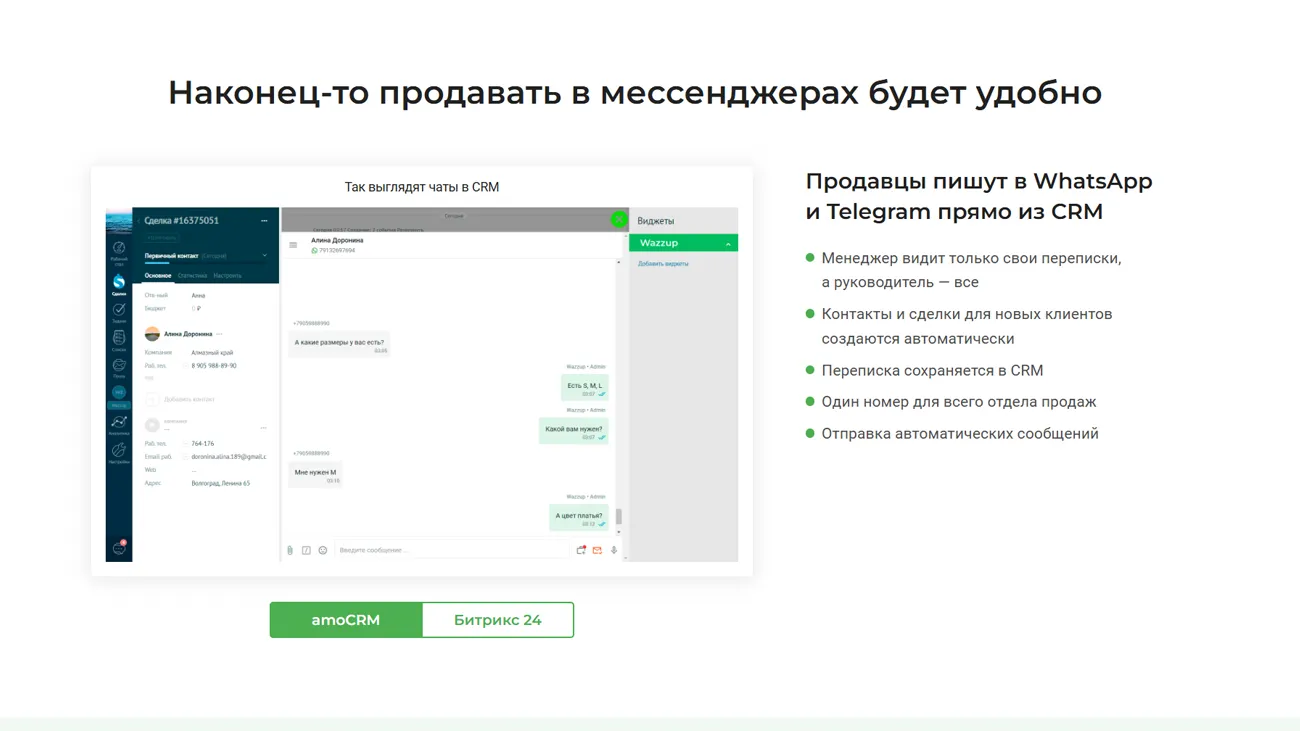
Task: Switch to the amoCRM tab
Action: [346, 620]
